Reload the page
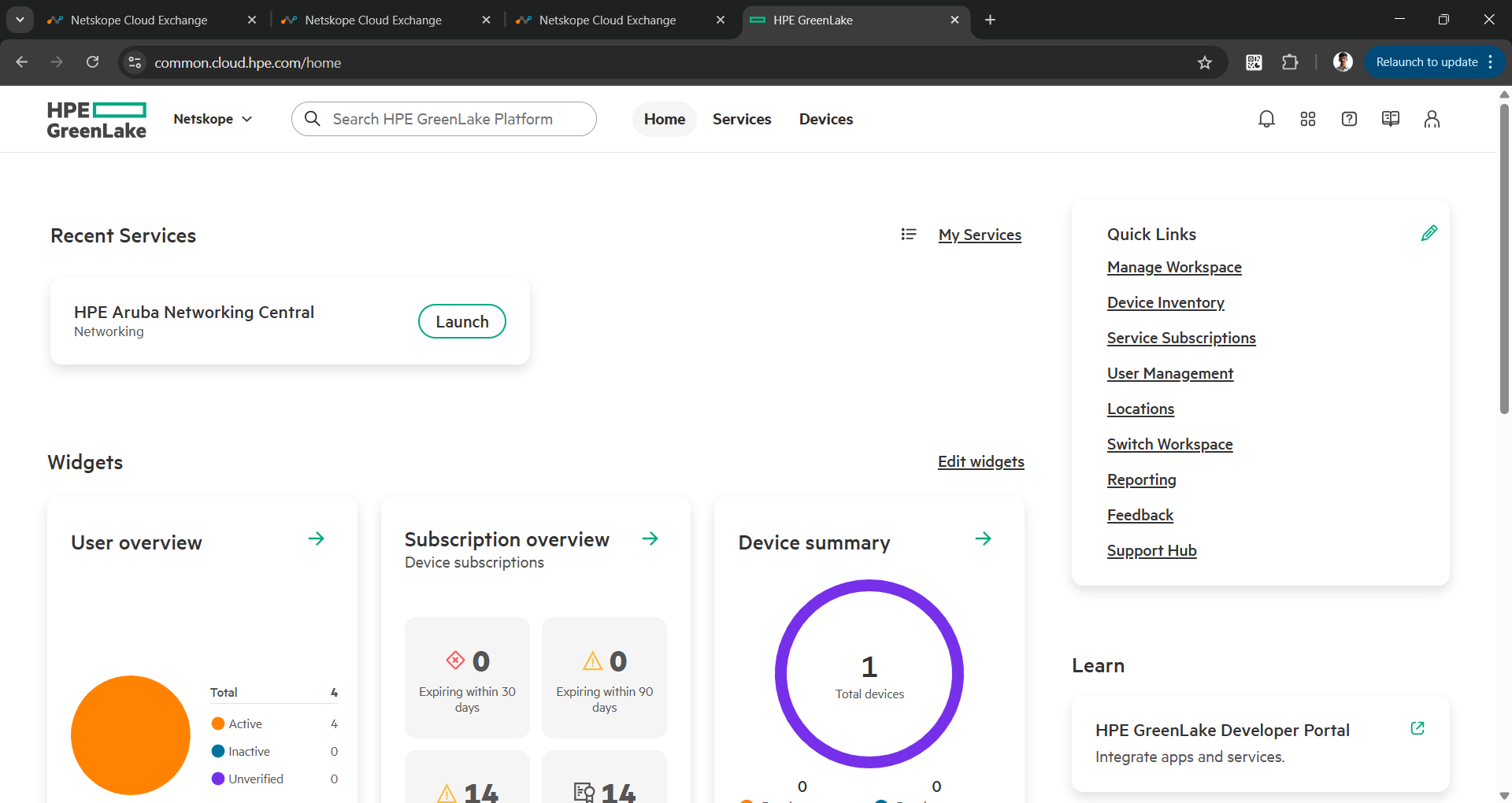The image size is (1512, 803). pos(92,62)
